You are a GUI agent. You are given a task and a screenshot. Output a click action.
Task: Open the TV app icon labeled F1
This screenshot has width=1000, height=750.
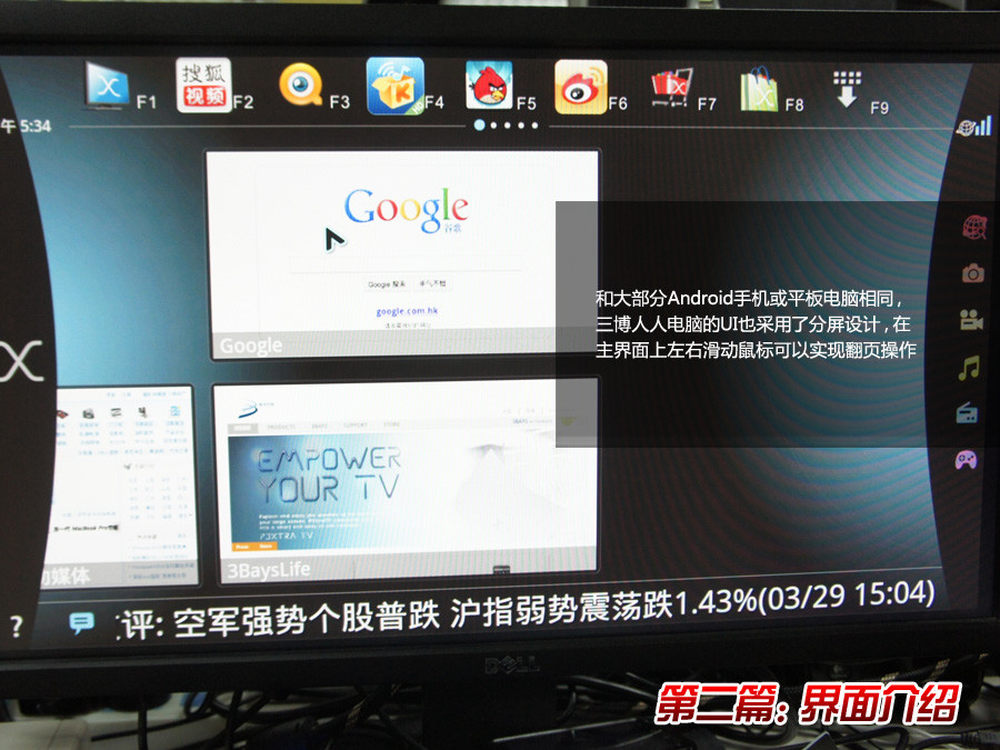(107, 85)
